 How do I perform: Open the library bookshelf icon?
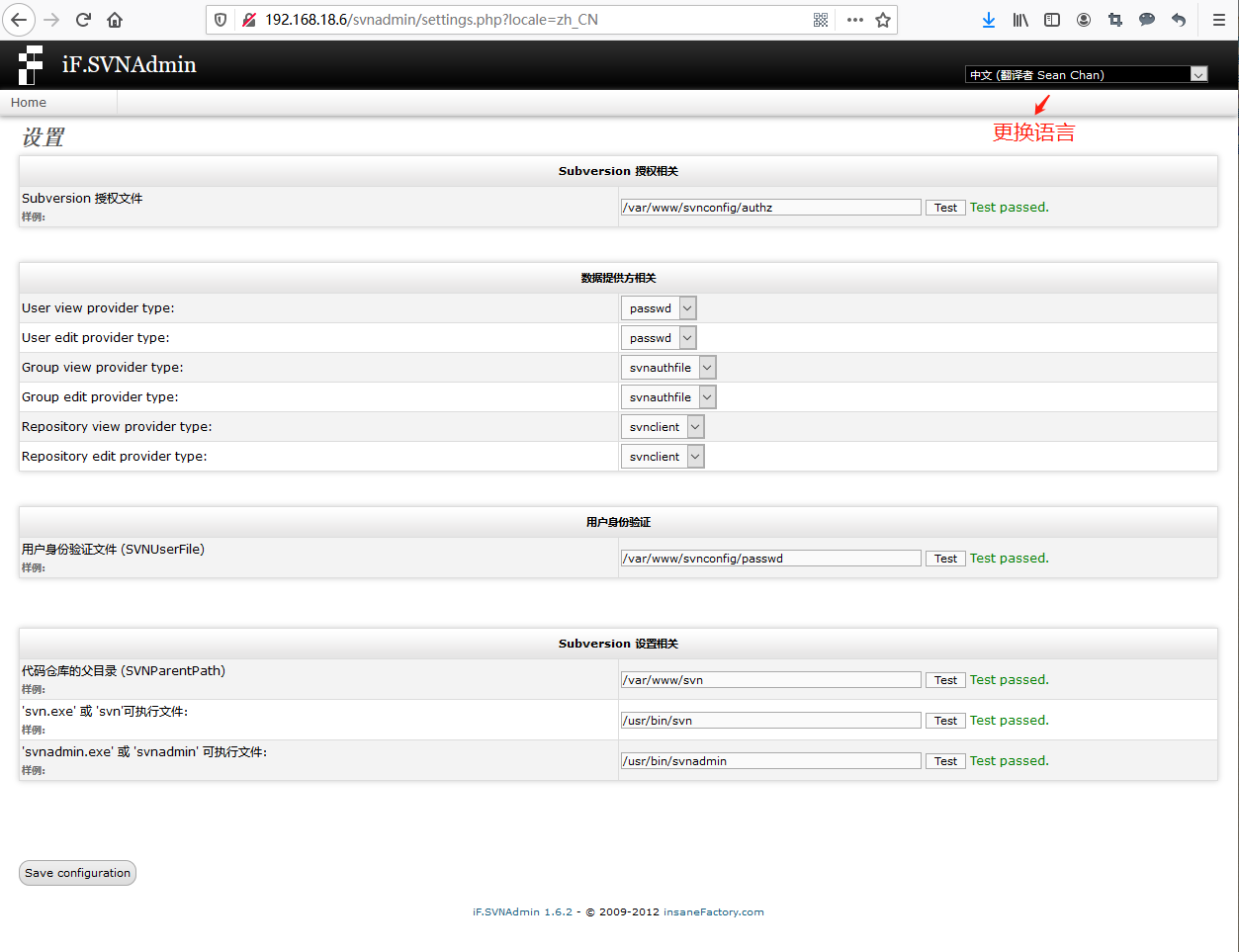click(x=1020, y=20)
